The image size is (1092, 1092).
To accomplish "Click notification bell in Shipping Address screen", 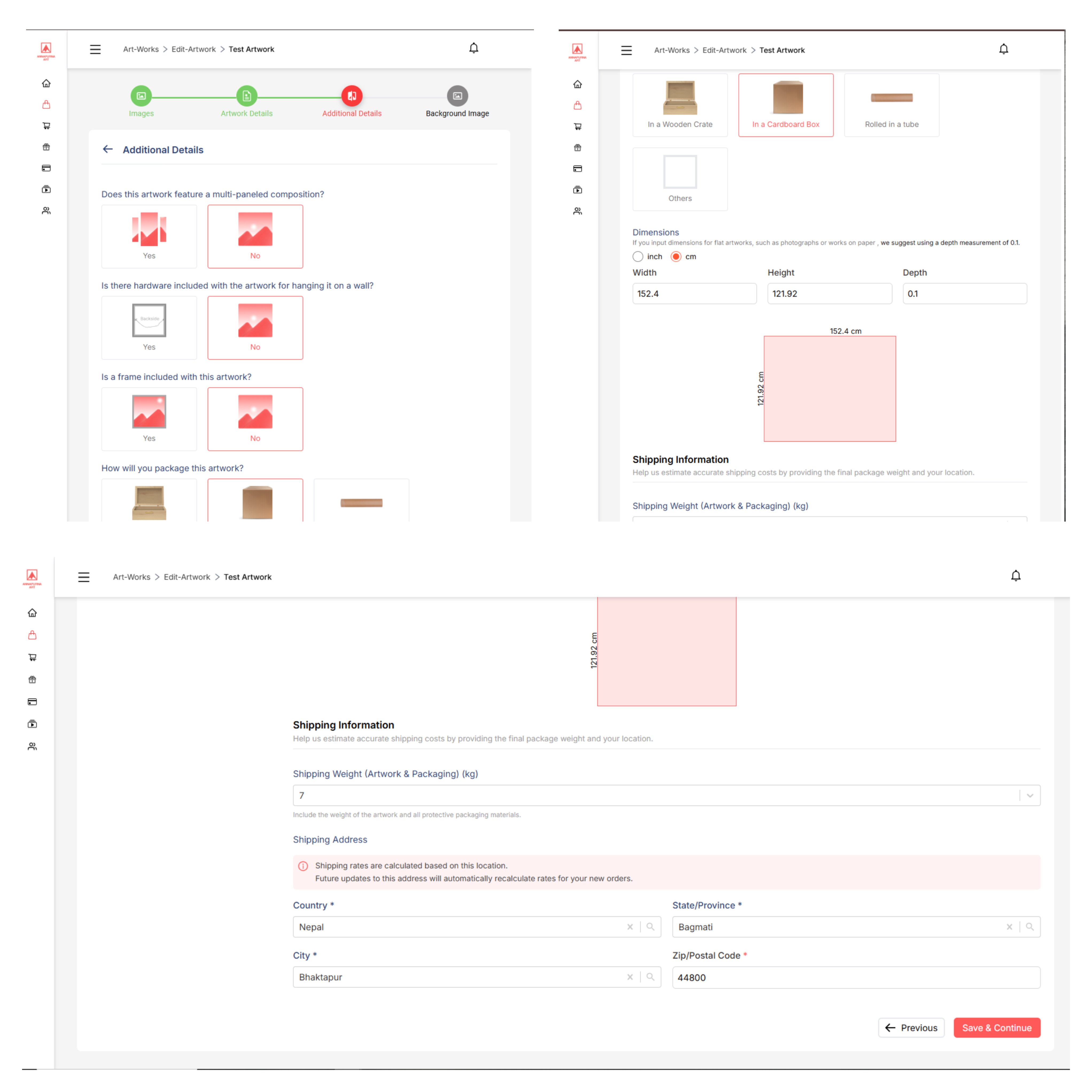I will pyautogui.click(x=1016, y=575).
